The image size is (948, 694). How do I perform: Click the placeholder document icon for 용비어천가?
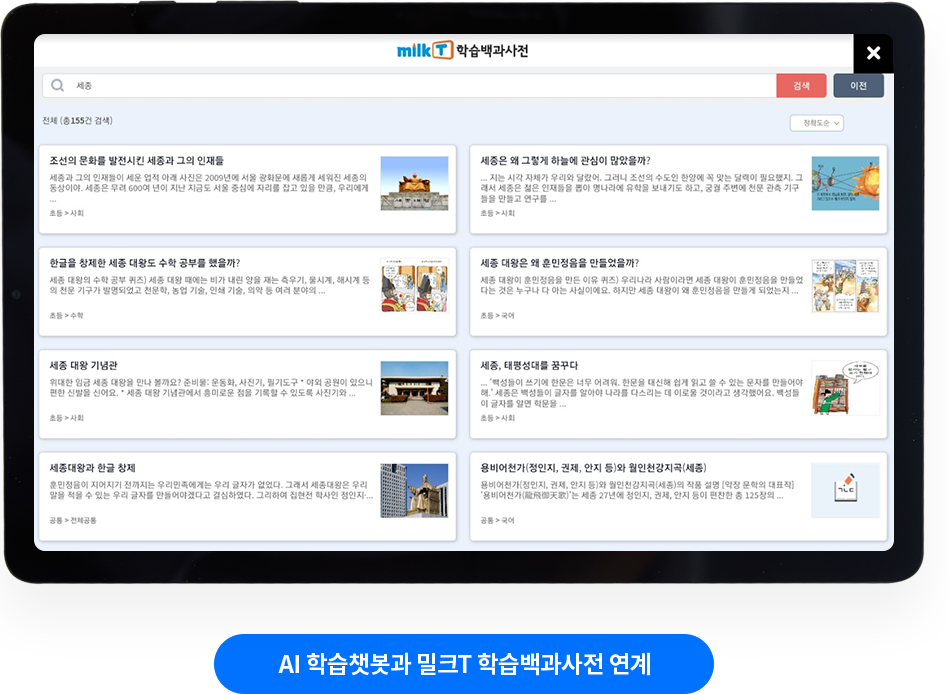[x=845, y=491]
